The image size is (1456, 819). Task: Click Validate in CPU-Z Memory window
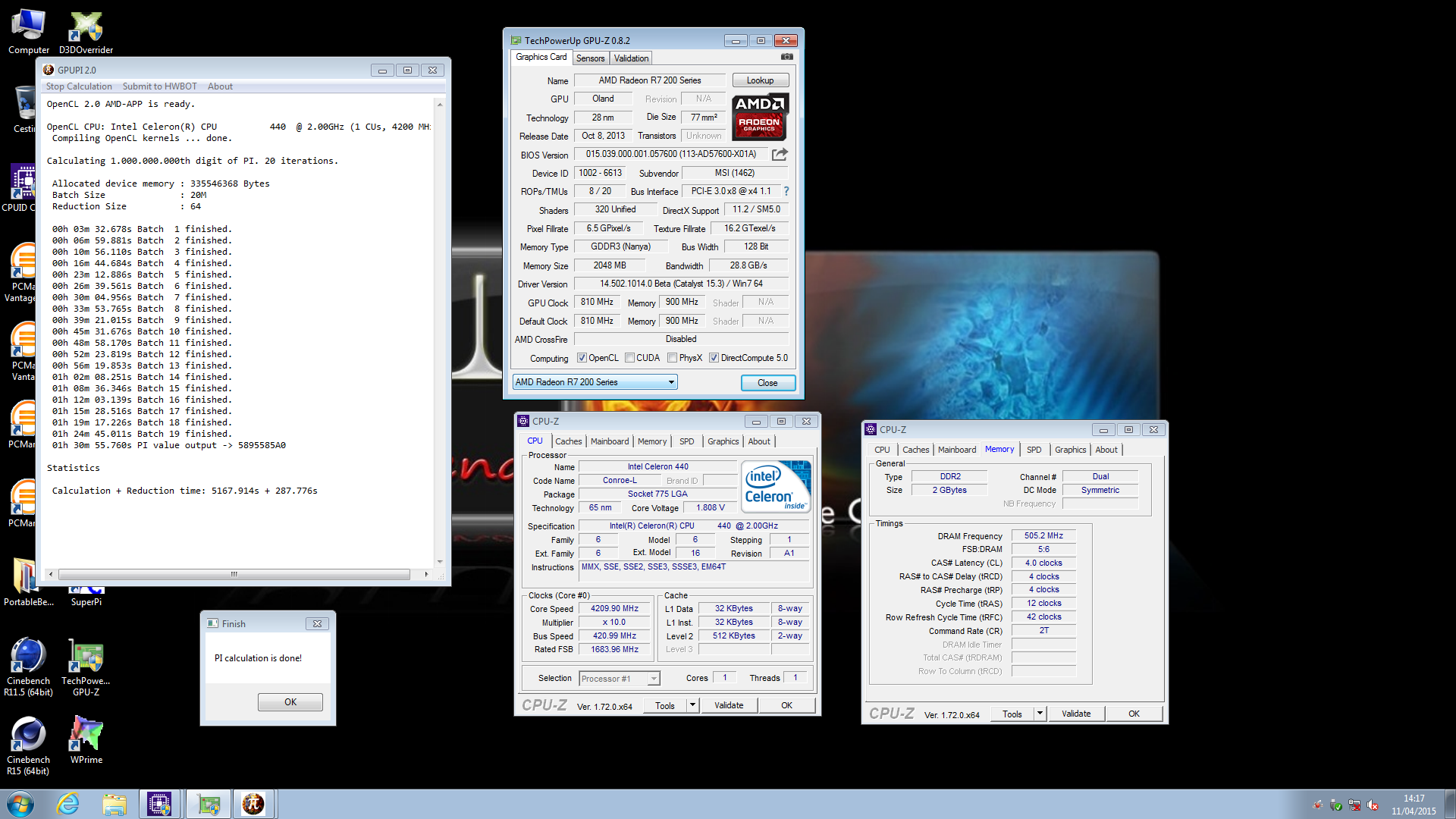1076,714
